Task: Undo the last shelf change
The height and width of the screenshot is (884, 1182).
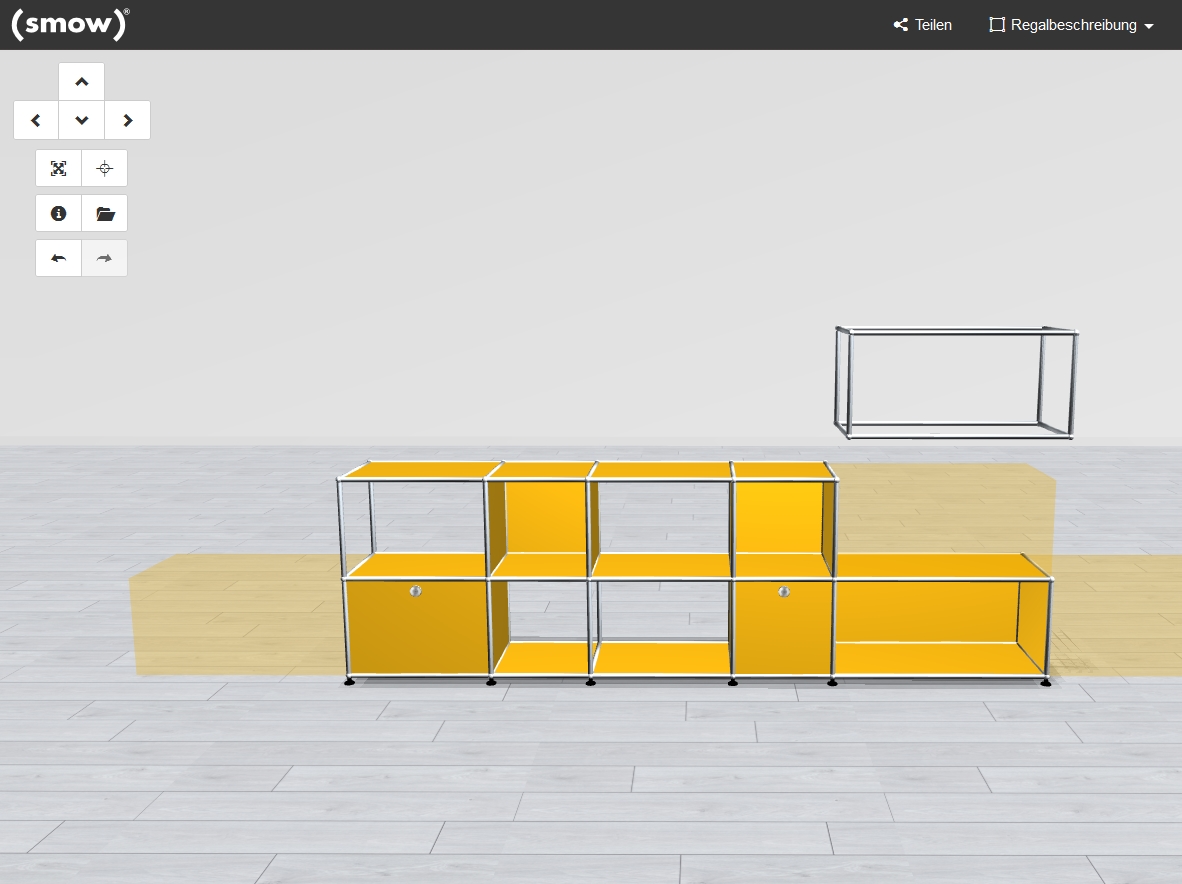Action: coord(59,258)
